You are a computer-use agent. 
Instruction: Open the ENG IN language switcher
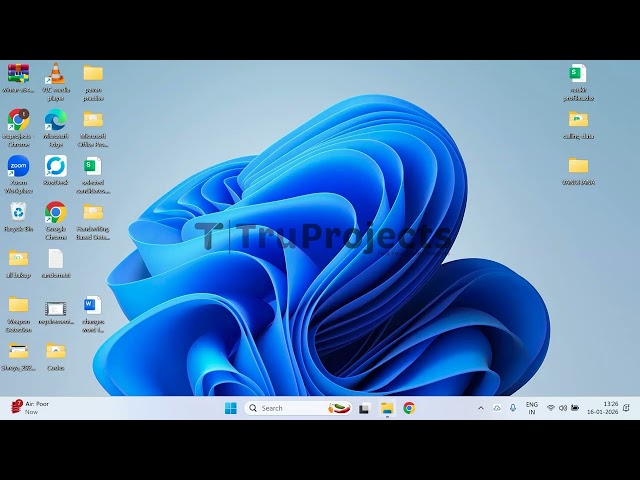coord(532,408)
